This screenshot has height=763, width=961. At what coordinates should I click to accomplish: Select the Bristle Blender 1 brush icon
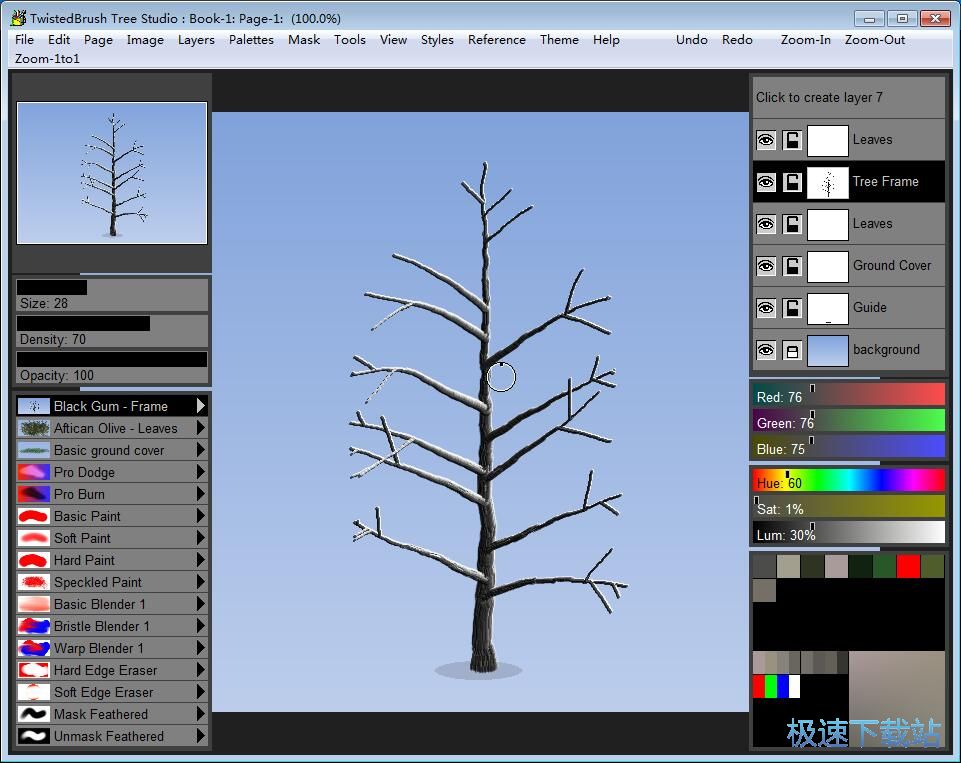tap(34, 626)
